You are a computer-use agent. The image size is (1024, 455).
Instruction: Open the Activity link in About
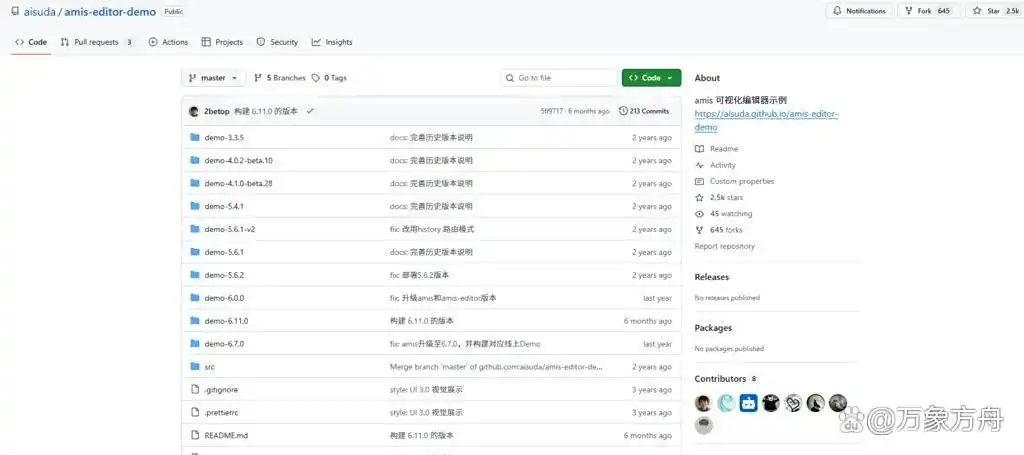(x=715, y=165)
